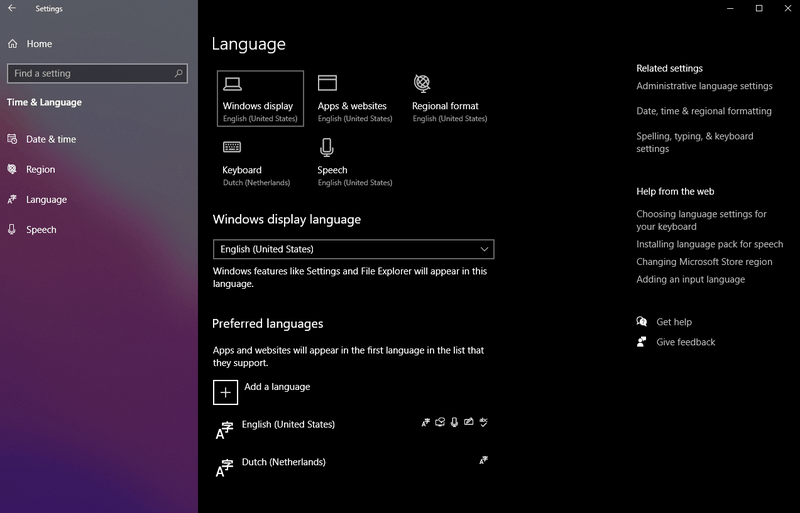Open the Speech tile in Language

[355, 163]
